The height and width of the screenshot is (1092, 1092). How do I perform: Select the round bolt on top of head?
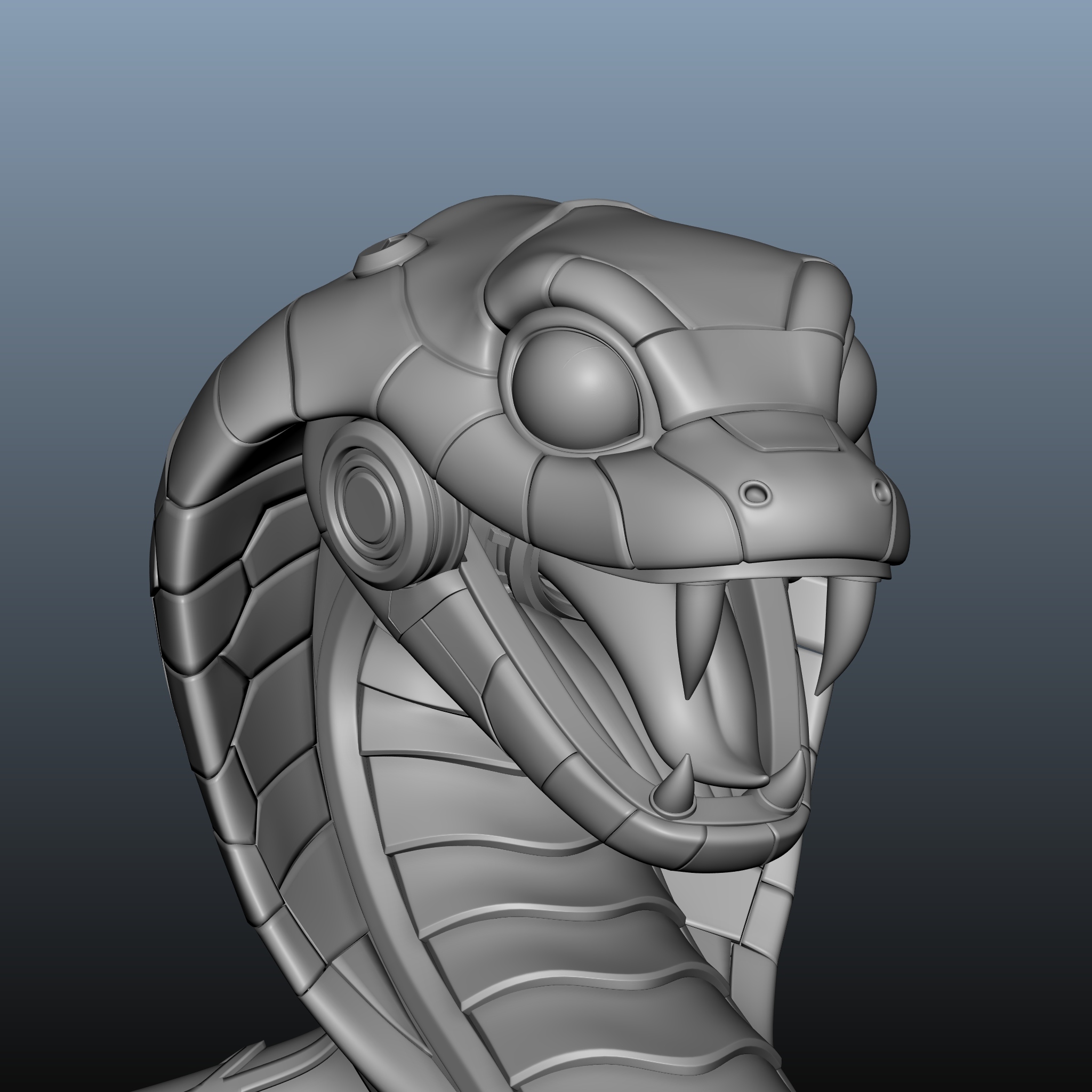pos(391,254)
